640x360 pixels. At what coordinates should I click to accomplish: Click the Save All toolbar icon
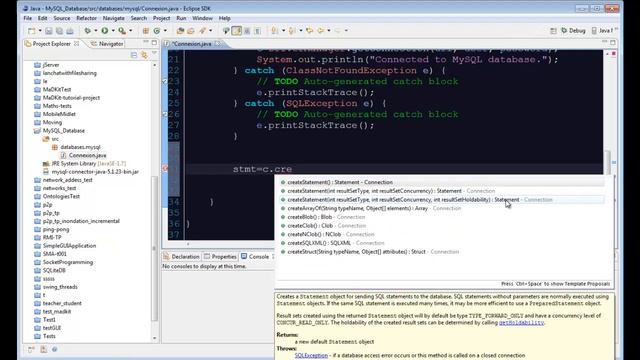click(x=59, y=31)
